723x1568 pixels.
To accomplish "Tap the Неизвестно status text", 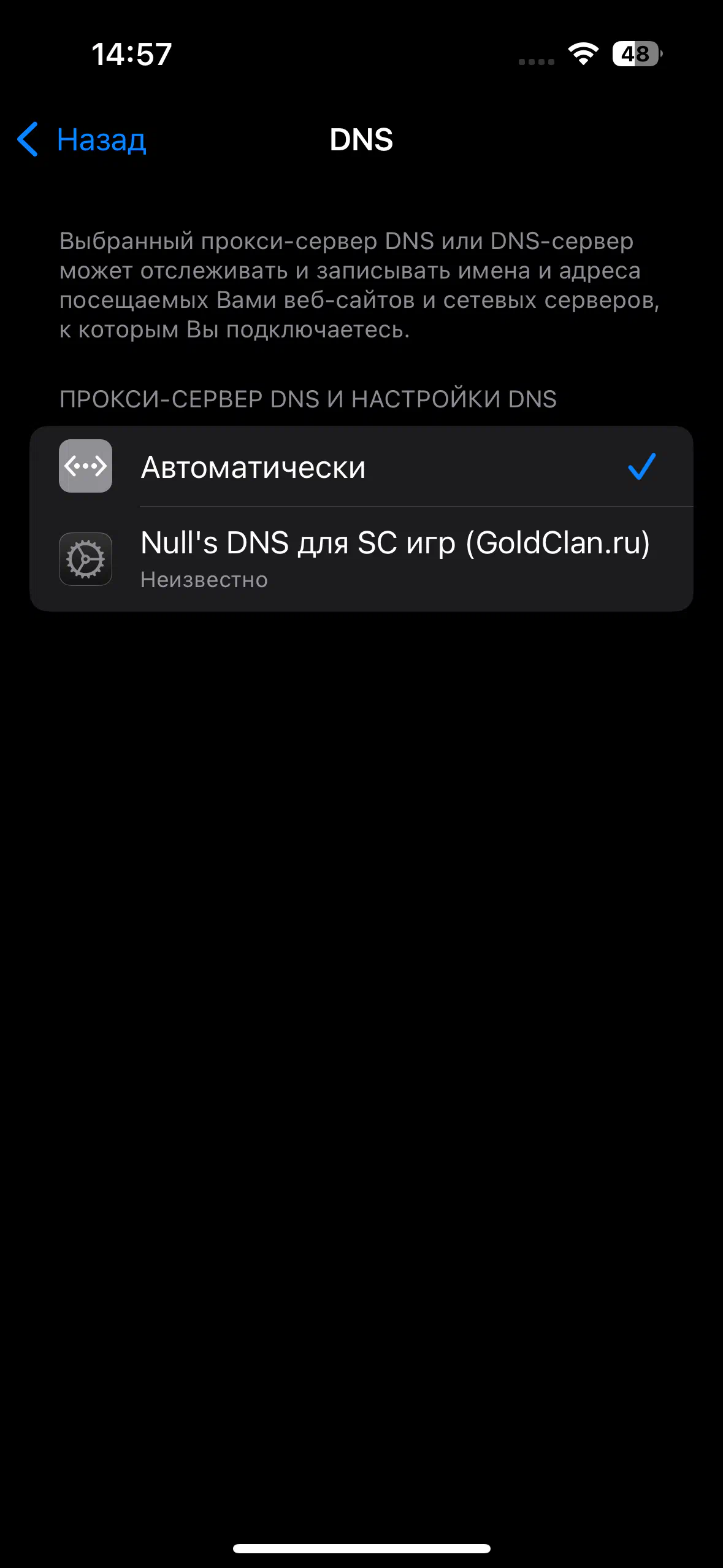I will click(x=204, y=580).
